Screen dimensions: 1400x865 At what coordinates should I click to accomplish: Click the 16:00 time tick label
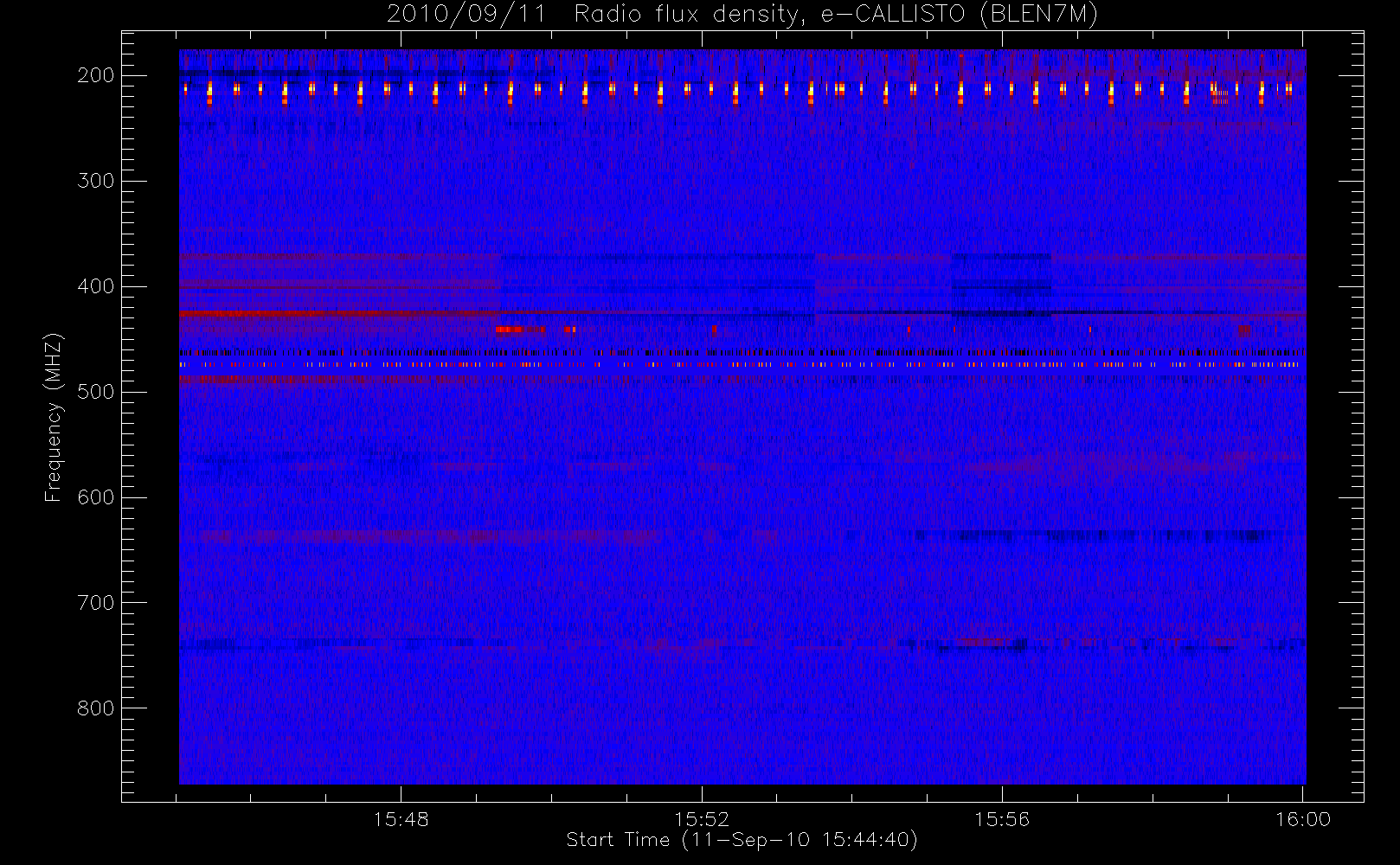click(1303, 819)
